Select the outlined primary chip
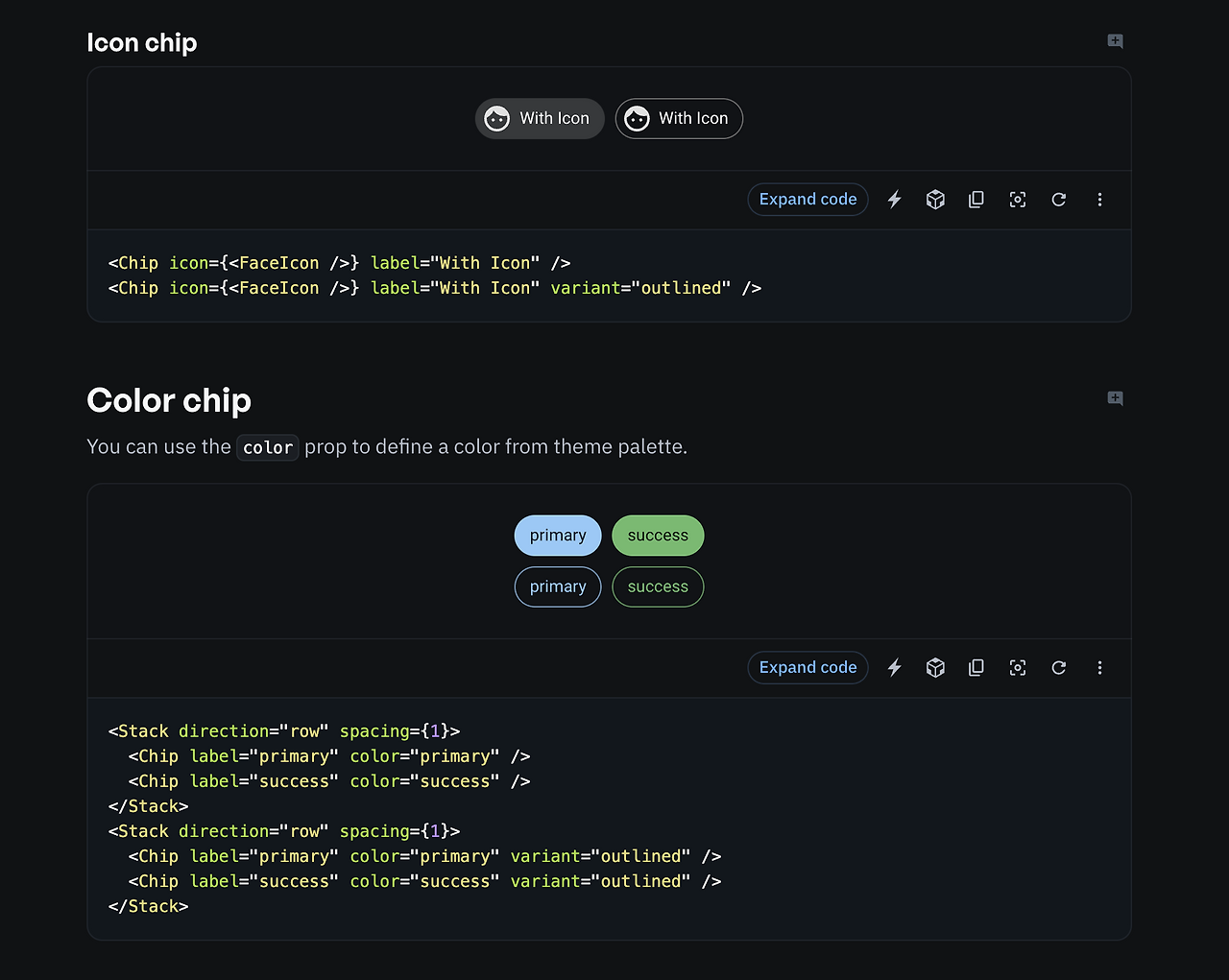Viewport: 1229px width, 980px height. (x=558, y=587)
